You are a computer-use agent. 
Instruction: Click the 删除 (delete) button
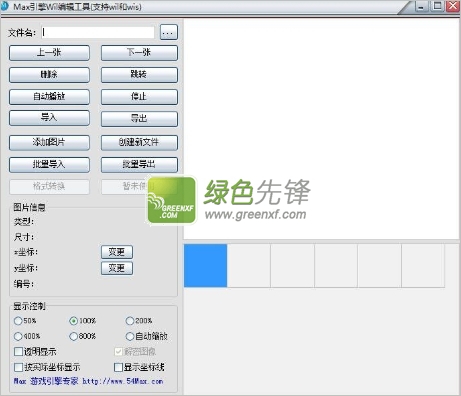(x=49, y=75)
